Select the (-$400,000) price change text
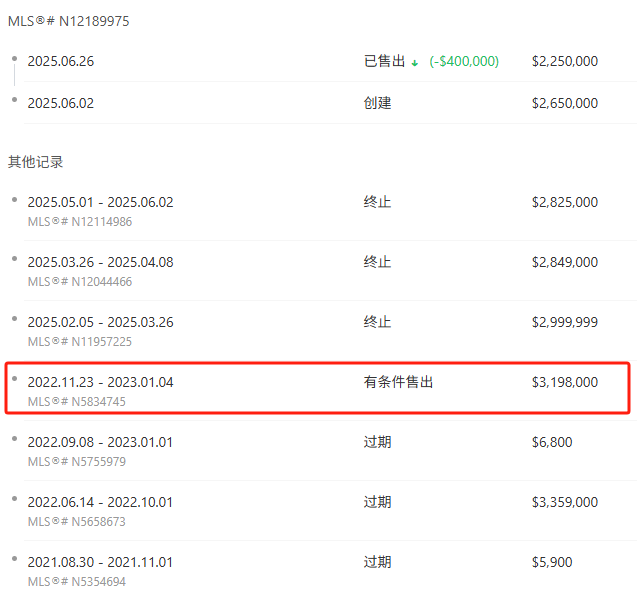 [464, 62]
